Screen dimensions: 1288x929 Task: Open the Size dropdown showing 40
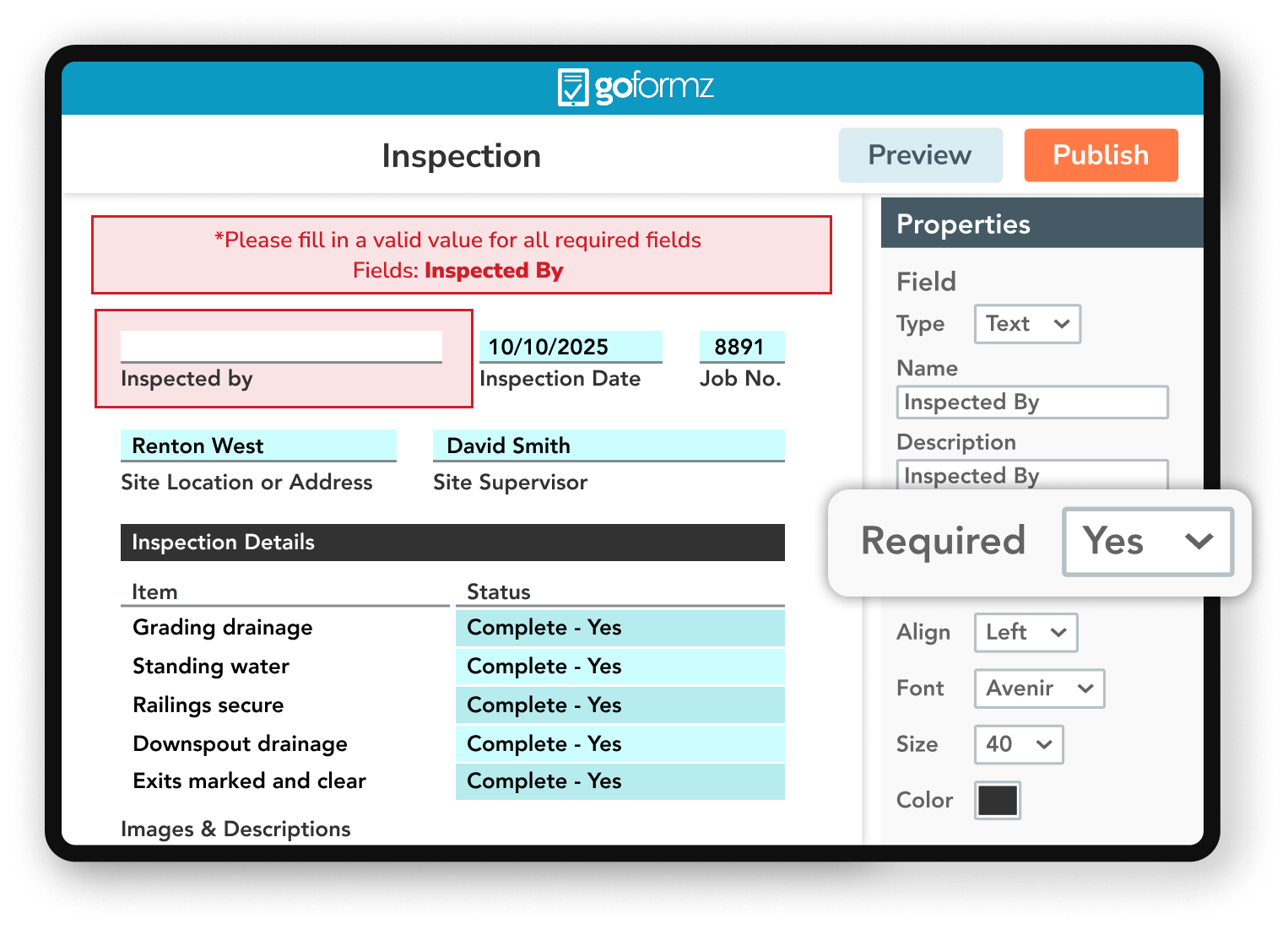coord(1019,744)
